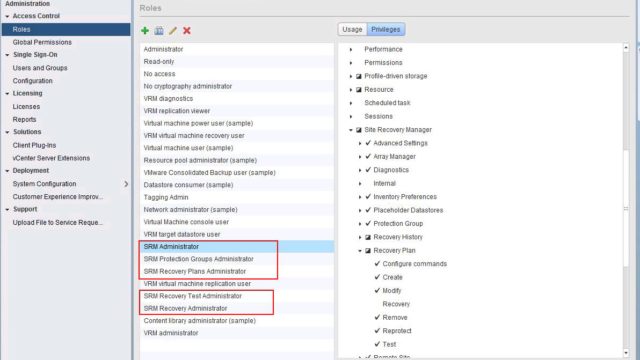Open Single Sign-On Configuration
The image size is (640, 360).
click(33, 81)
